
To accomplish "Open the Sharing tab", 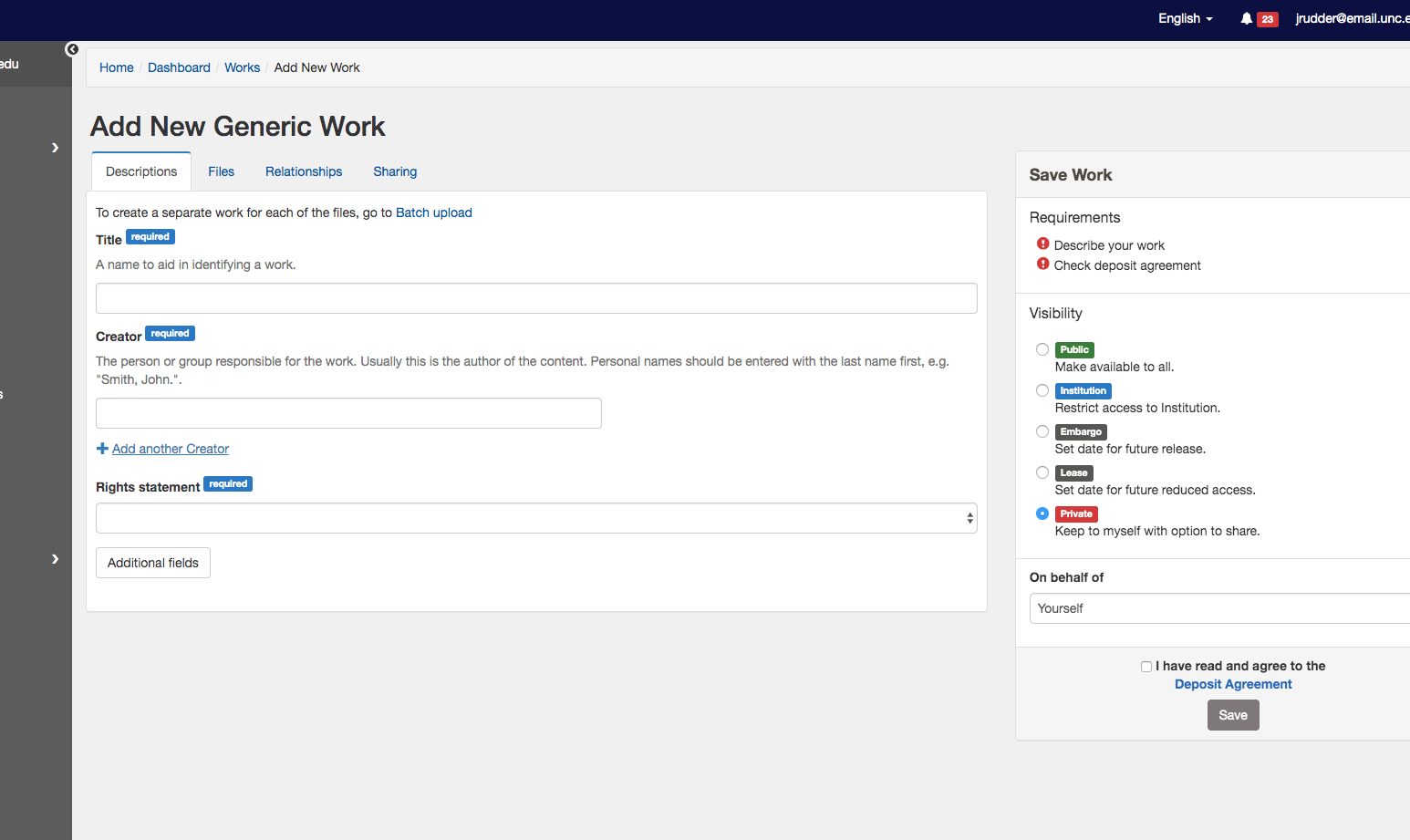I will click(395, 171).
